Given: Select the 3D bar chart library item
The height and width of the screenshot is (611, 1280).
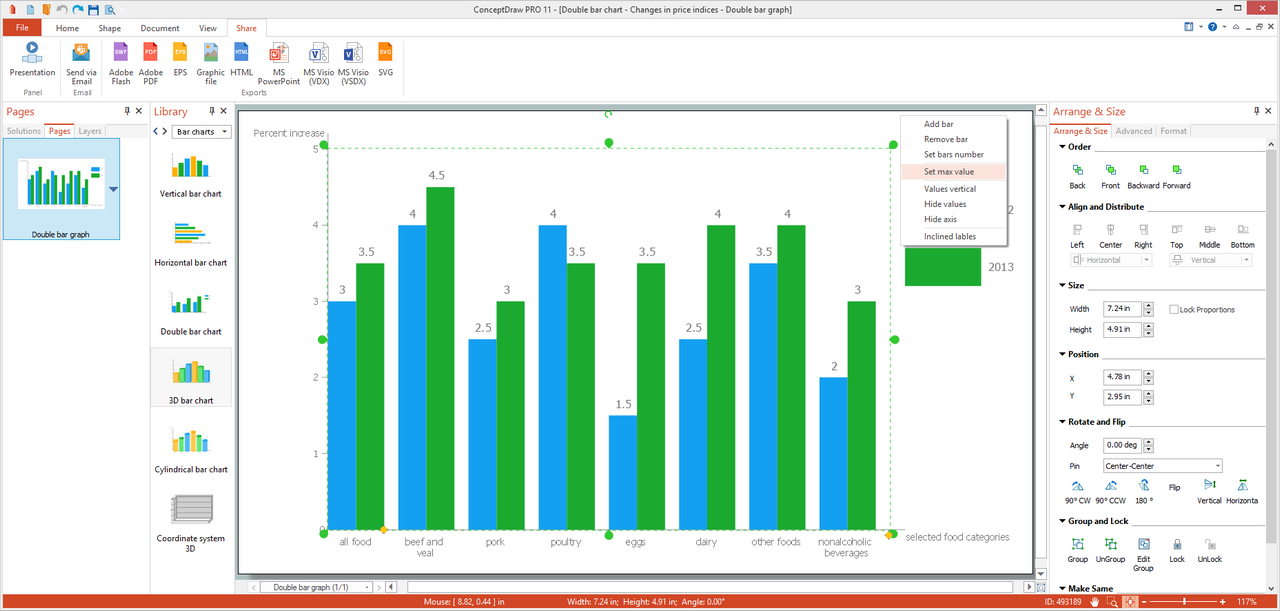Looking at the screenshot, I should point(190,377).
